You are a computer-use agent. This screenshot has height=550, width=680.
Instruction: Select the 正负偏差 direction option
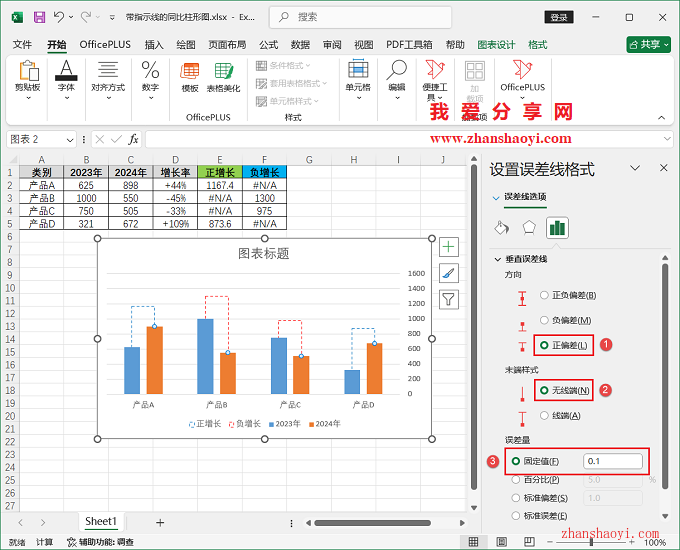pyautogui.click(x=544, y=295)
